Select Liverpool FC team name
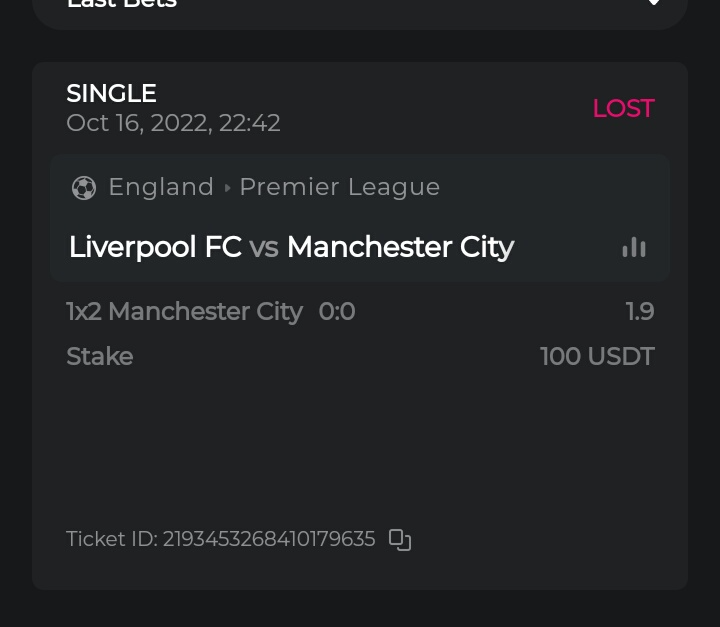 (x=155, y=247)
